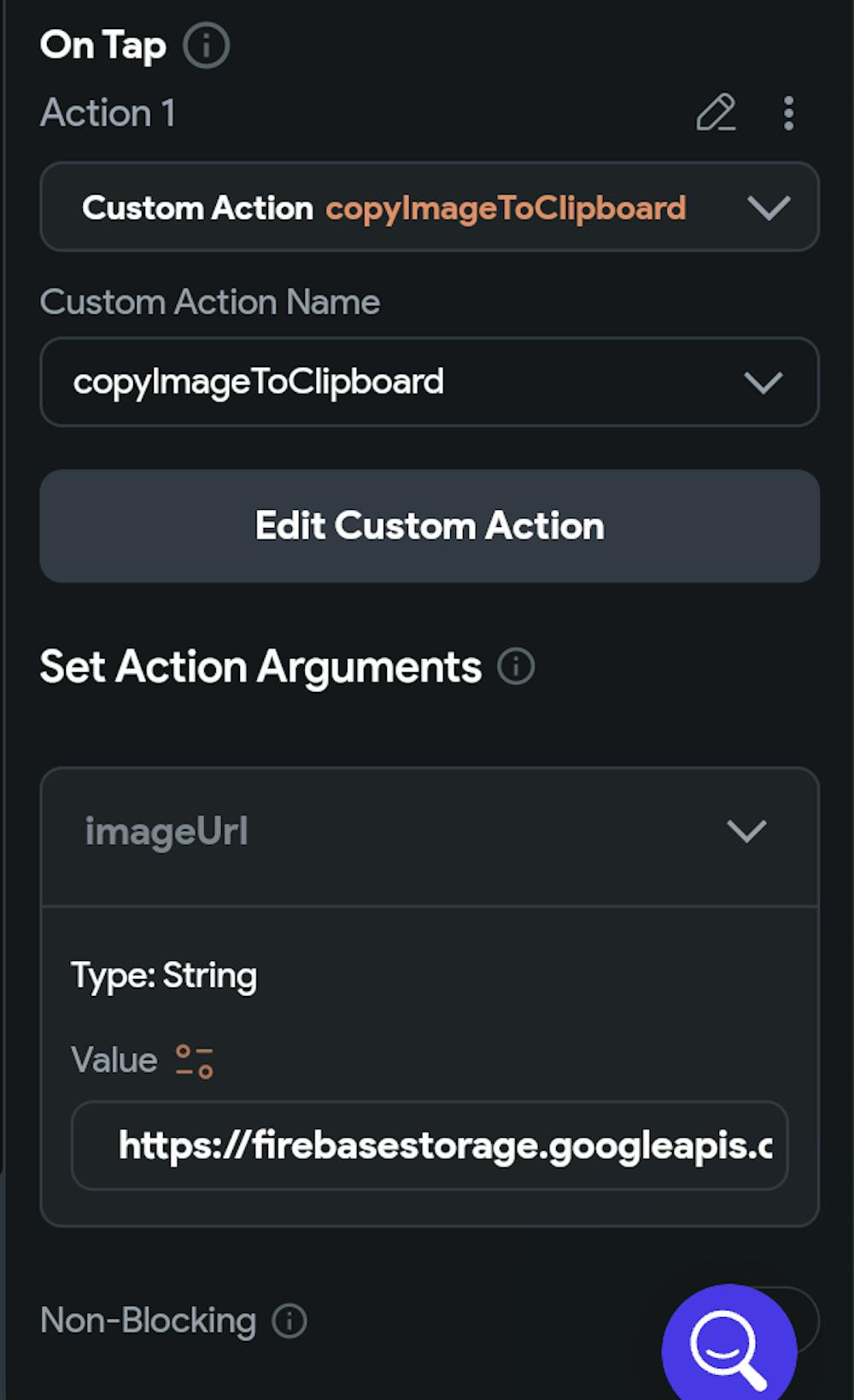Click the info icon next to Set Action Arguments
854x1400 pixels.
[516, 666]
